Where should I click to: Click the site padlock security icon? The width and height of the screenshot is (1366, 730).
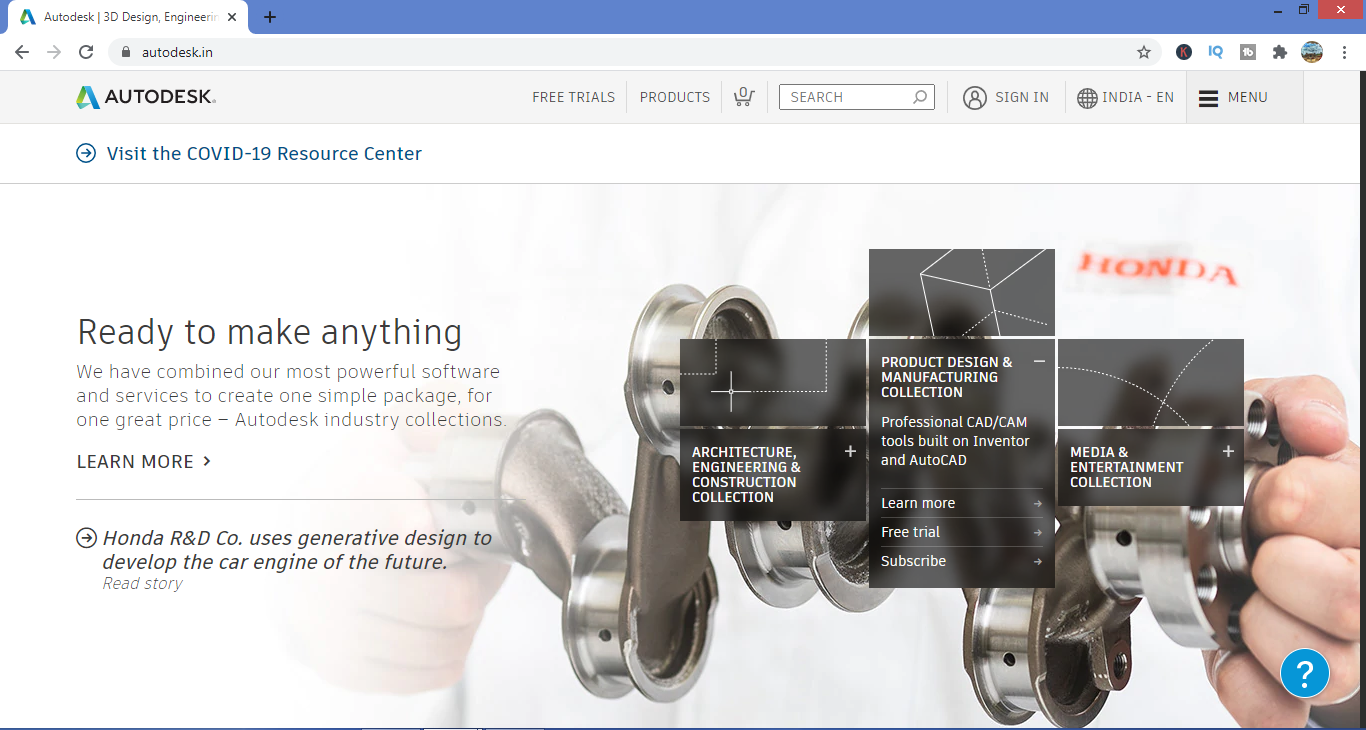pos(126,52)
